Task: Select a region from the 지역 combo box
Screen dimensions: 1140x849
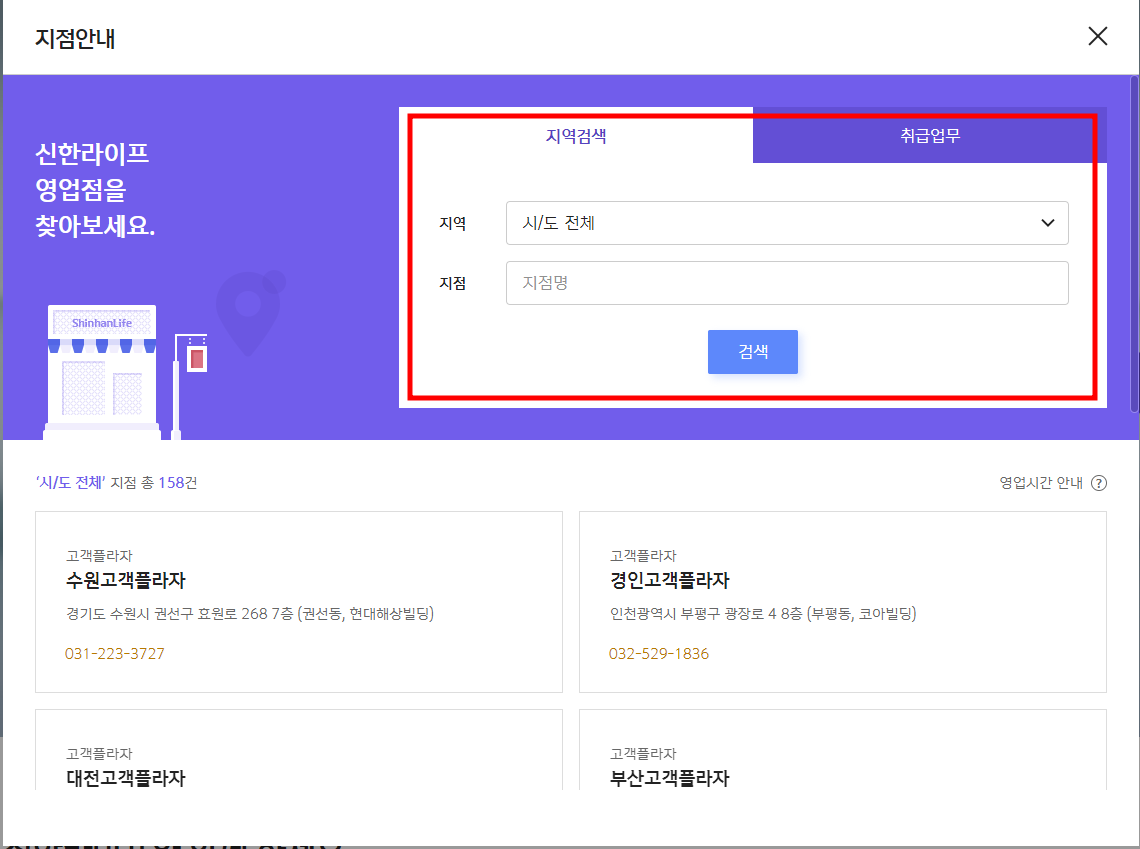Action: click(787, 223)
